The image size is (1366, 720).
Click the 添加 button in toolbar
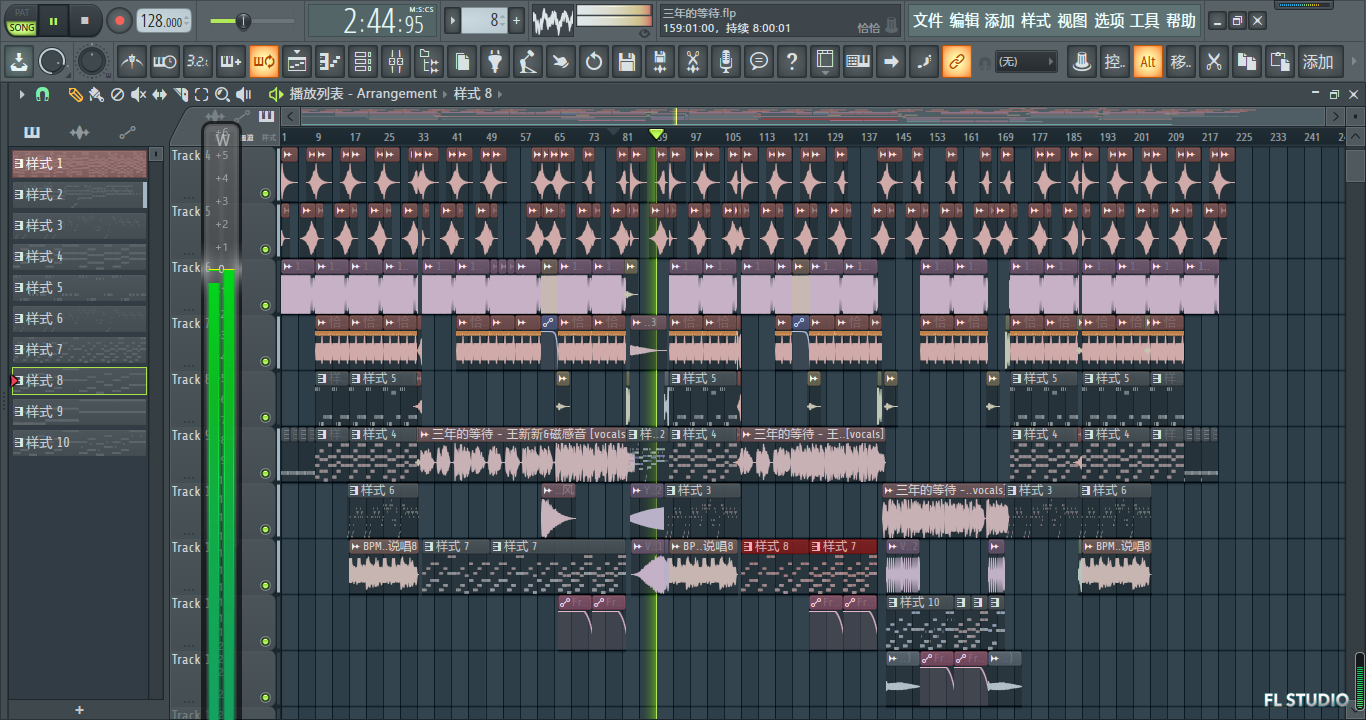[x=1318, y=62]
